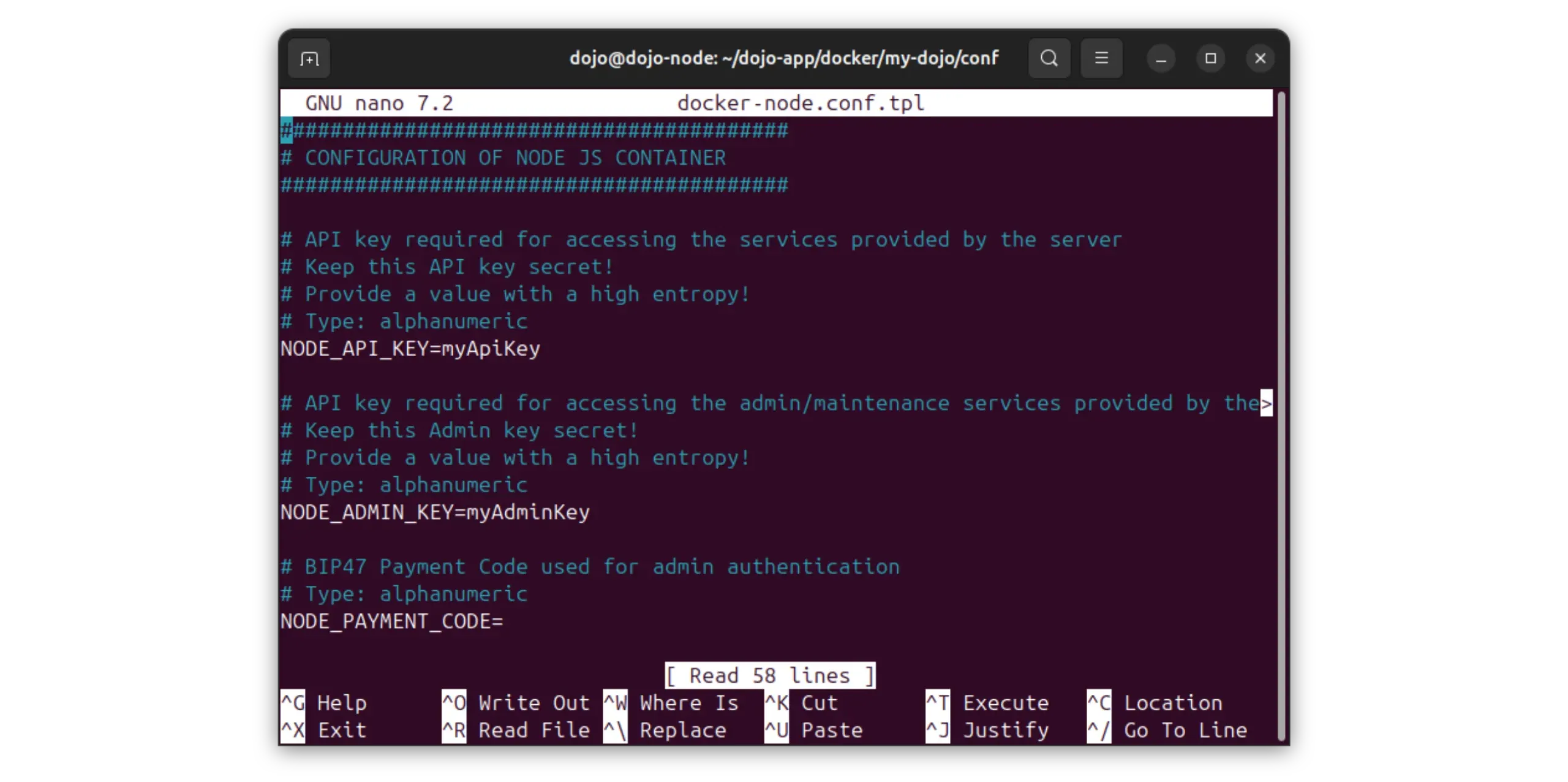Select the ^W Where Is shortcut
This screenshot has height=782, width=1568.
(x=671, y=703)
